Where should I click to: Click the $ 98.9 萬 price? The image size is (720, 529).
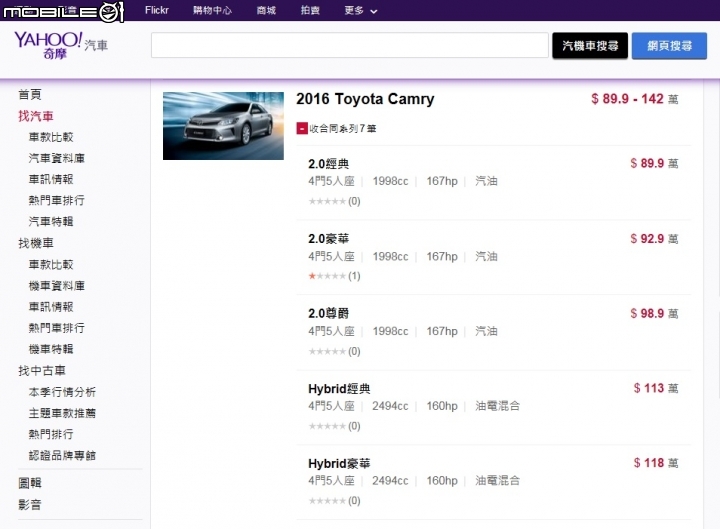[654, 314]
